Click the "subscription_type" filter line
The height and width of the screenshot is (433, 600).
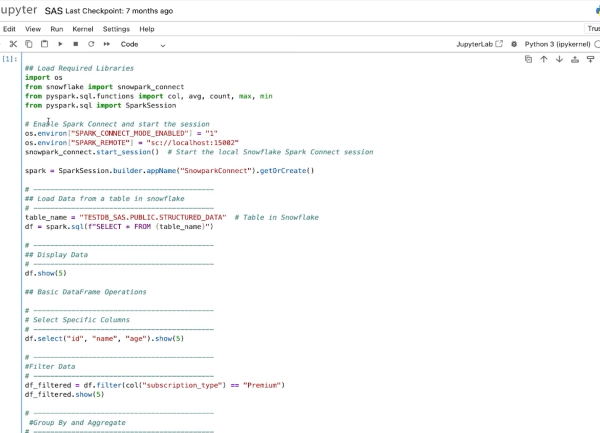click(155, 385)
